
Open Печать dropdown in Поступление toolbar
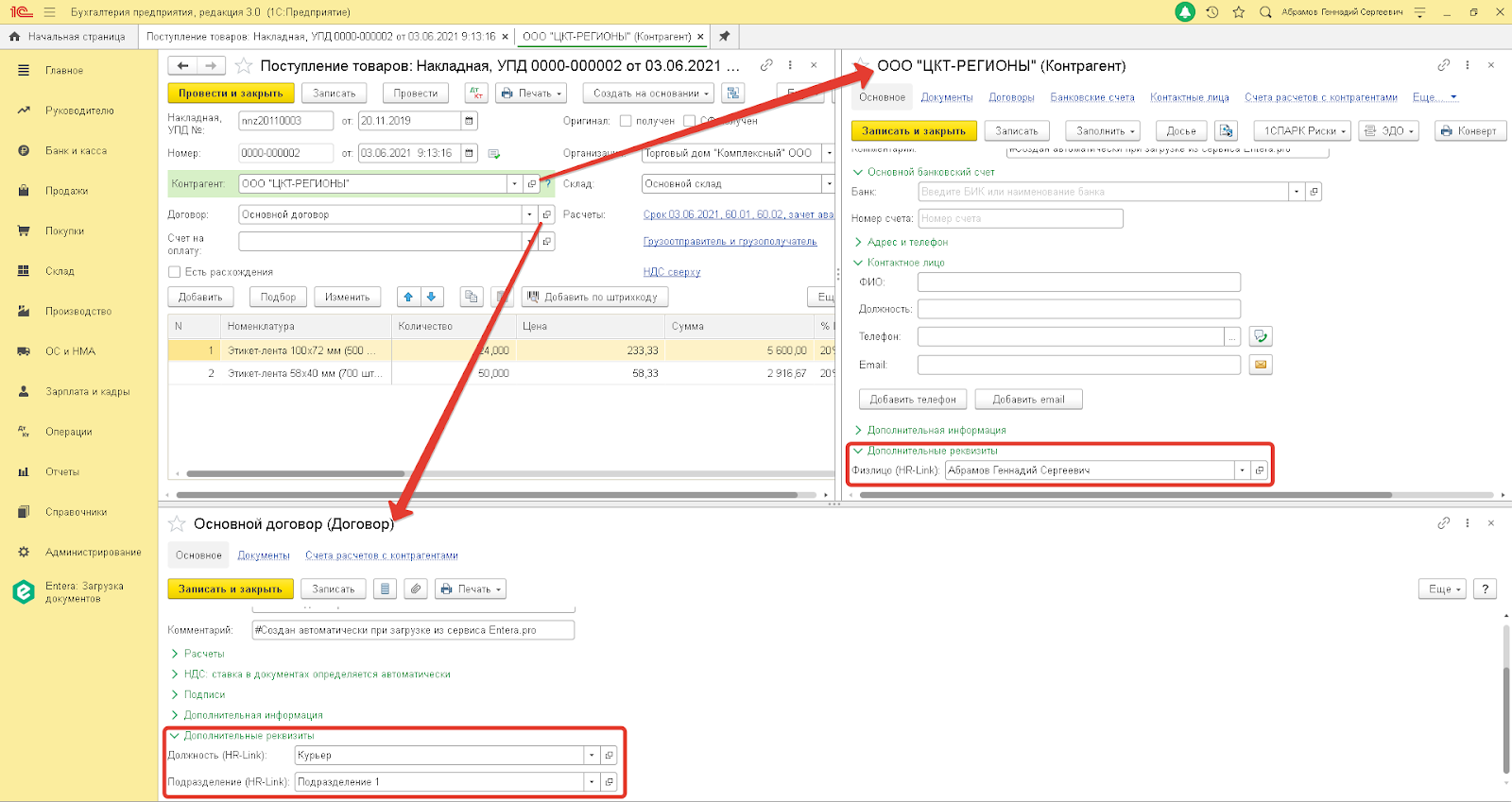click(x=531, y=94)
